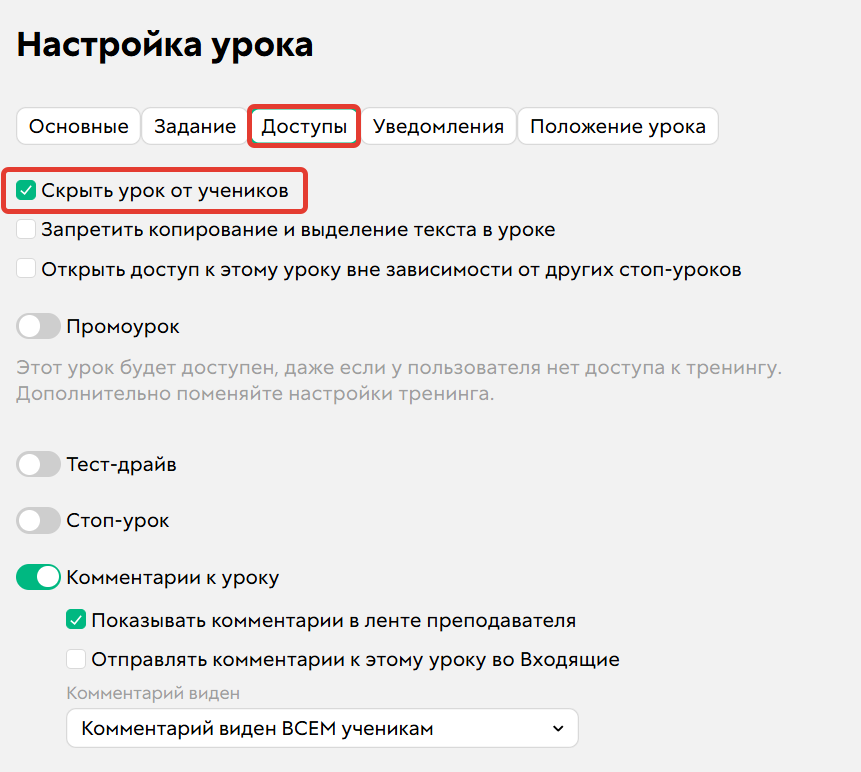
Task: Select the Комментарий виден ВСЕМ ученикам selector
Action: pyautogui.click(x=322, y=728)
